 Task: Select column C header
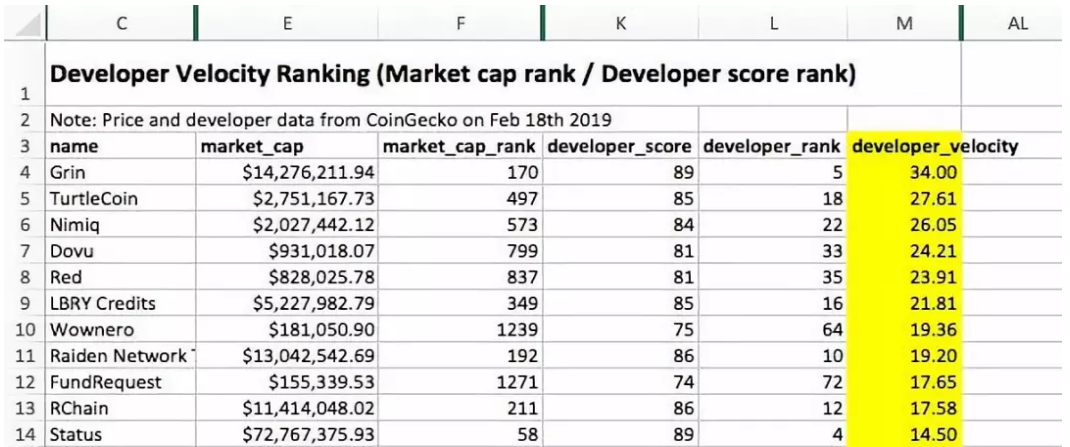click(x=121, y=23)
